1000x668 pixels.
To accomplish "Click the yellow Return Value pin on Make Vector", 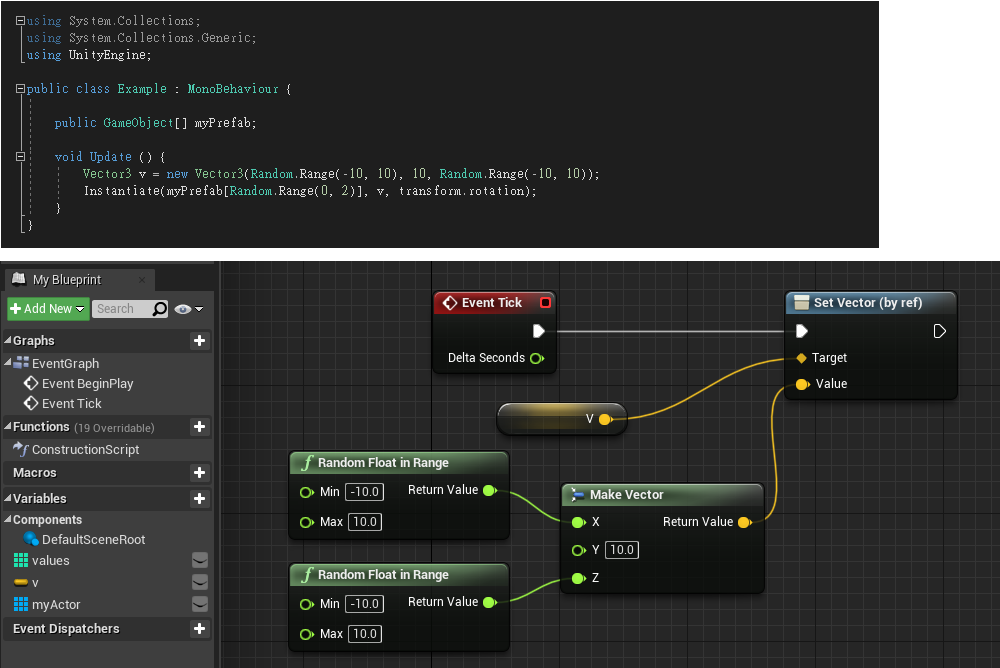I will (744, 522).
